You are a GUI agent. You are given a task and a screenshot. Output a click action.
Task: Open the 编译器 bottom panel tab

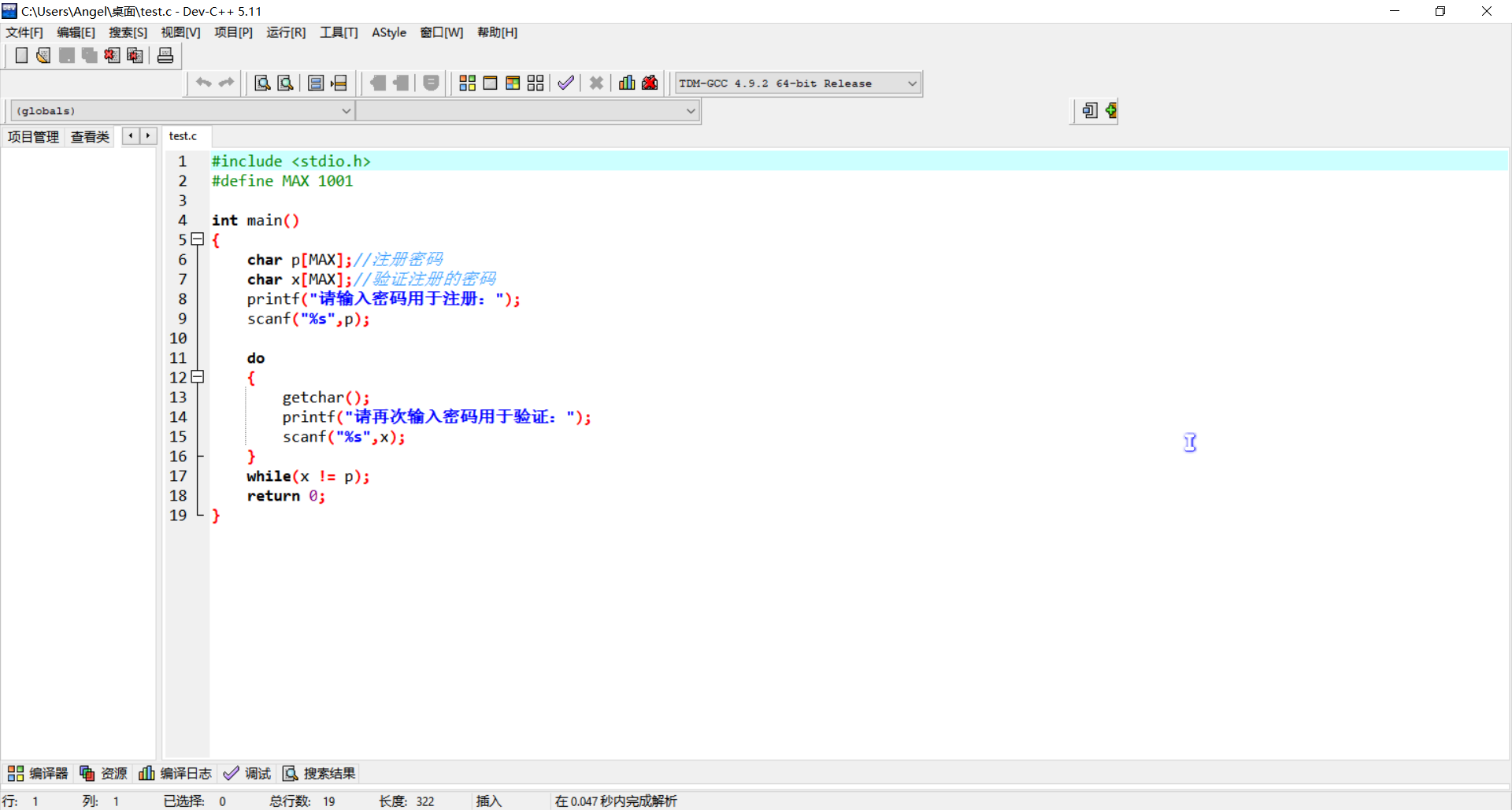[x=38, y=774]
